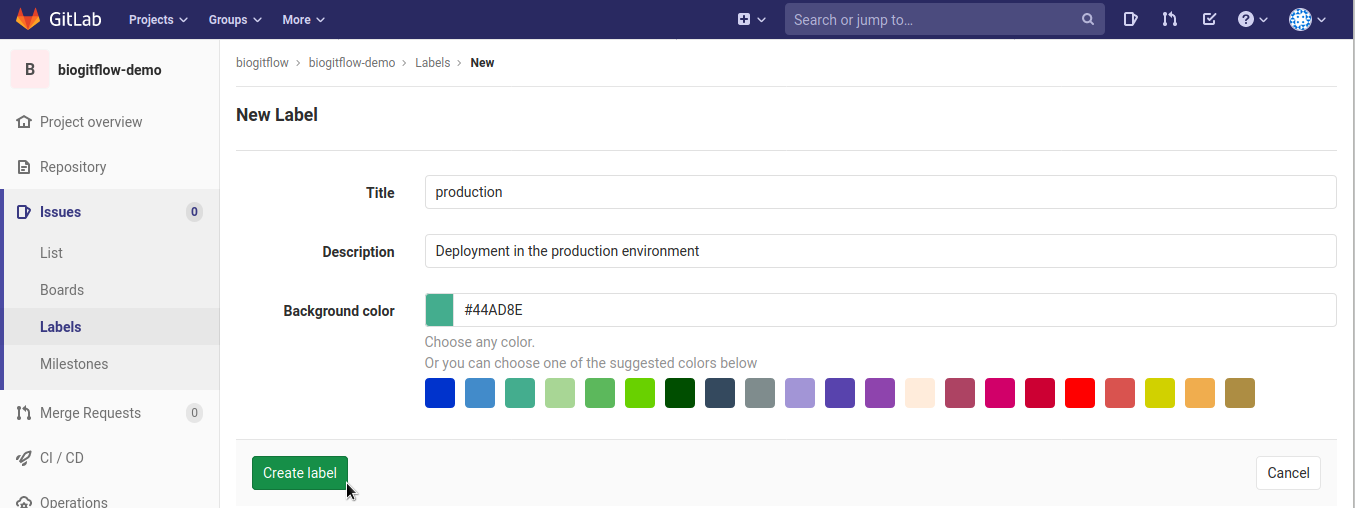Click the CI / CD rocket icon
1355x508 pixels.
pyautogui.click(x=24, y=458)
